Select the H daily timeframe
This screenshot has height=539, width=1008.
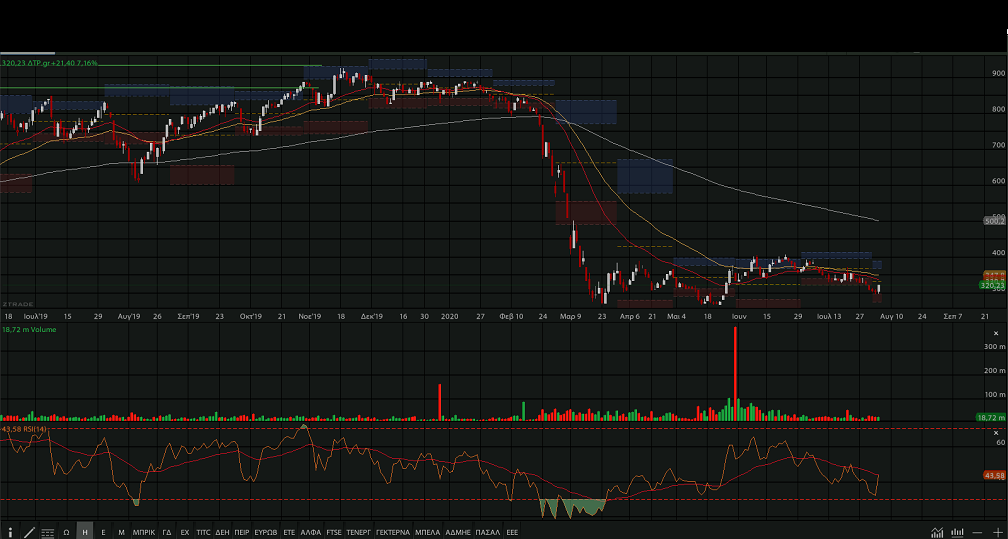coord(85,532)
